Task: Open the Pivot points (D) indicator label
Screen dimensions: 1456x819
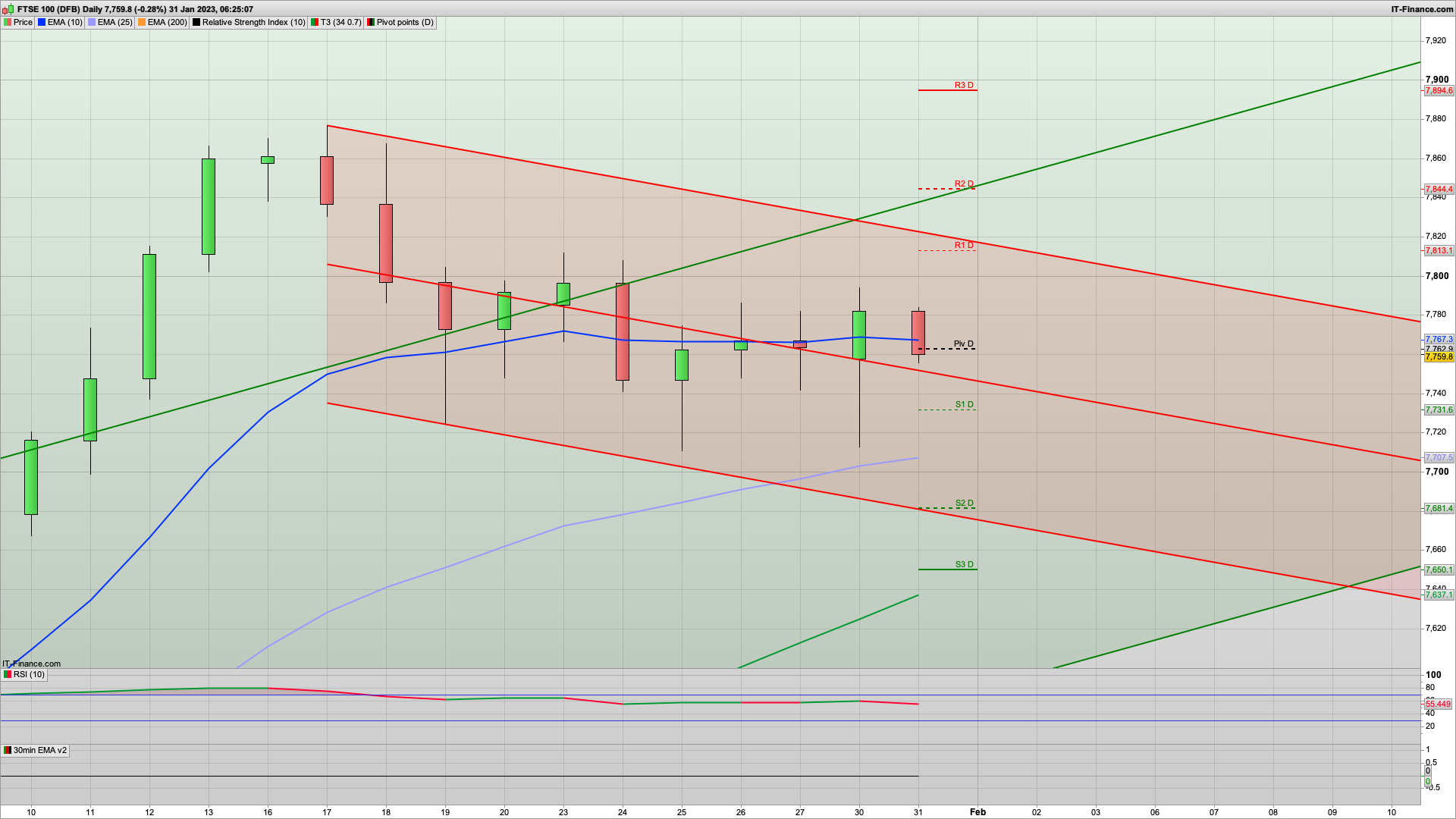Action: coord(405,23)
